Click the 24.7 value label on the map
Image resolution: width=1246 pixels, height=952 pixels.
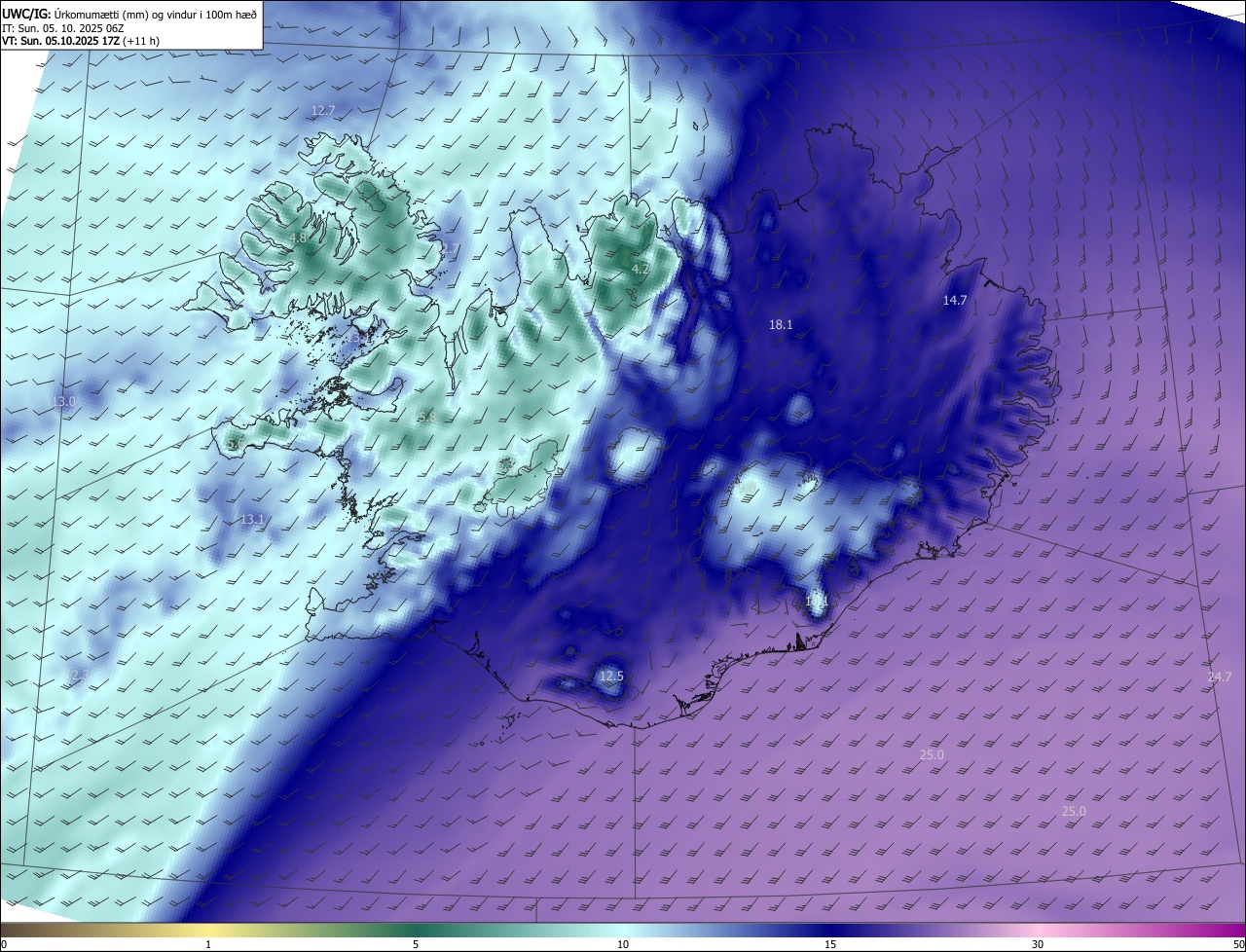coord(1220,677)
